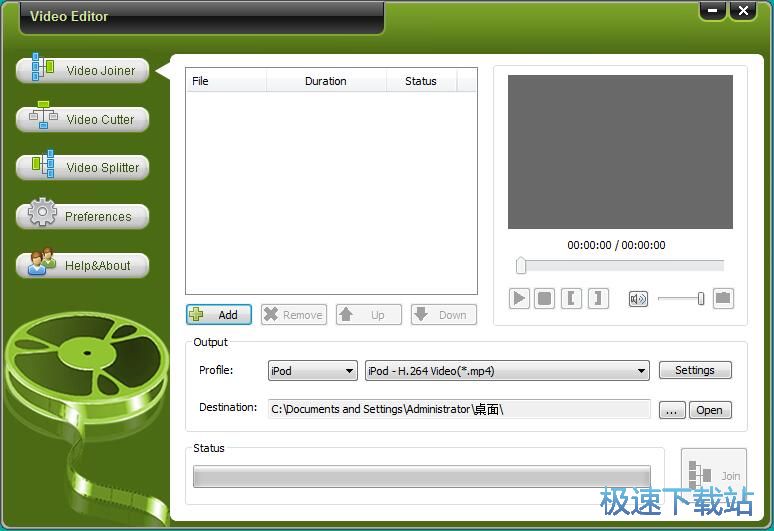Click the Destination path field
This screenshot has height=531, width=774.
click(459, 409)
